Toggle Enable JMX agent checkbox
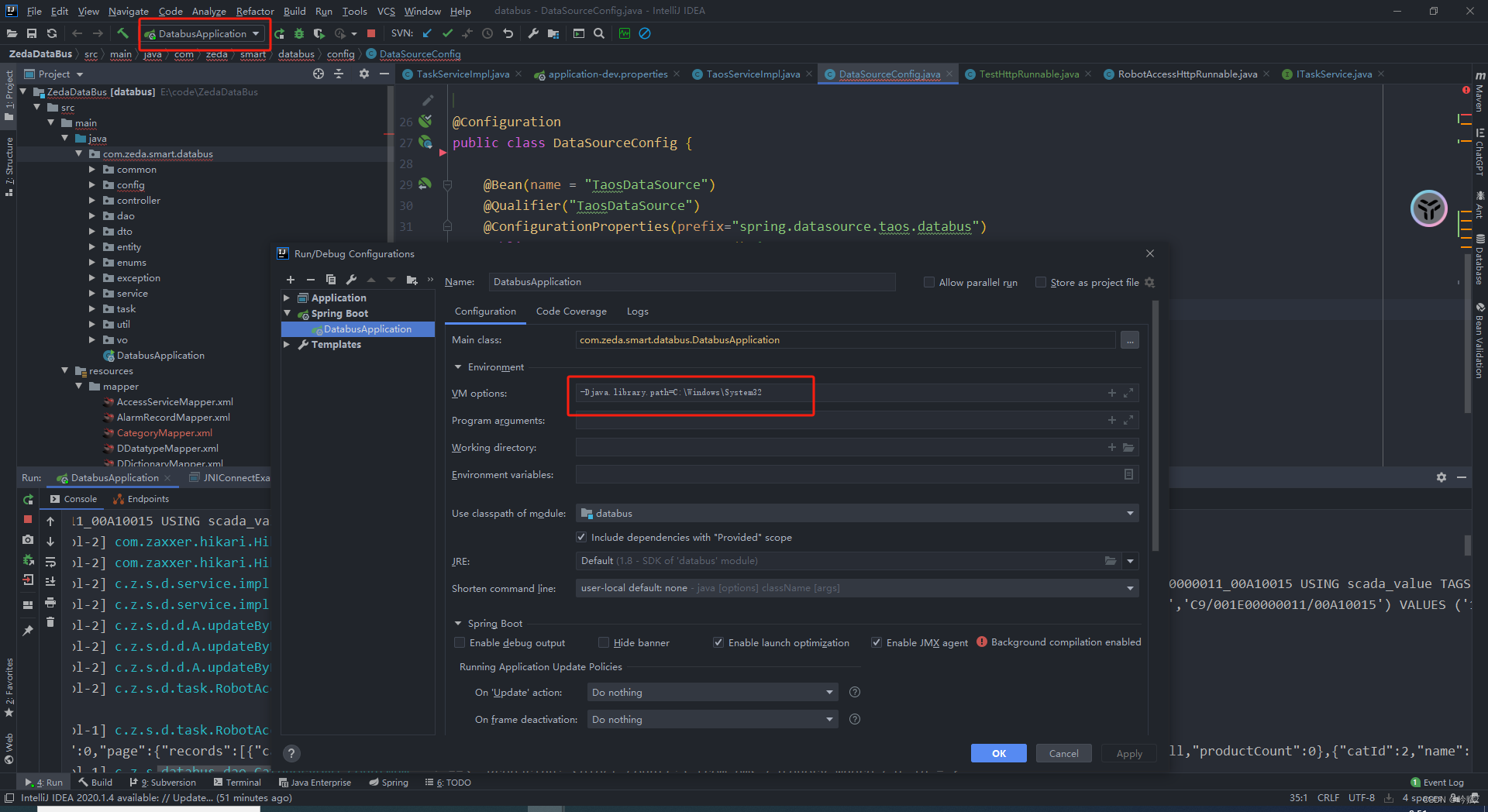Image resolution: width=1488 pixels, height=812 pixels. click(x=877, y=642)
